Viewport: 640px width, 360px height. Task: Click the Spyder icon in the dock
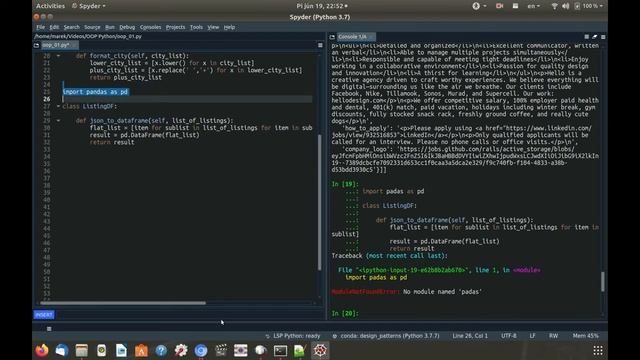point(320,351)
